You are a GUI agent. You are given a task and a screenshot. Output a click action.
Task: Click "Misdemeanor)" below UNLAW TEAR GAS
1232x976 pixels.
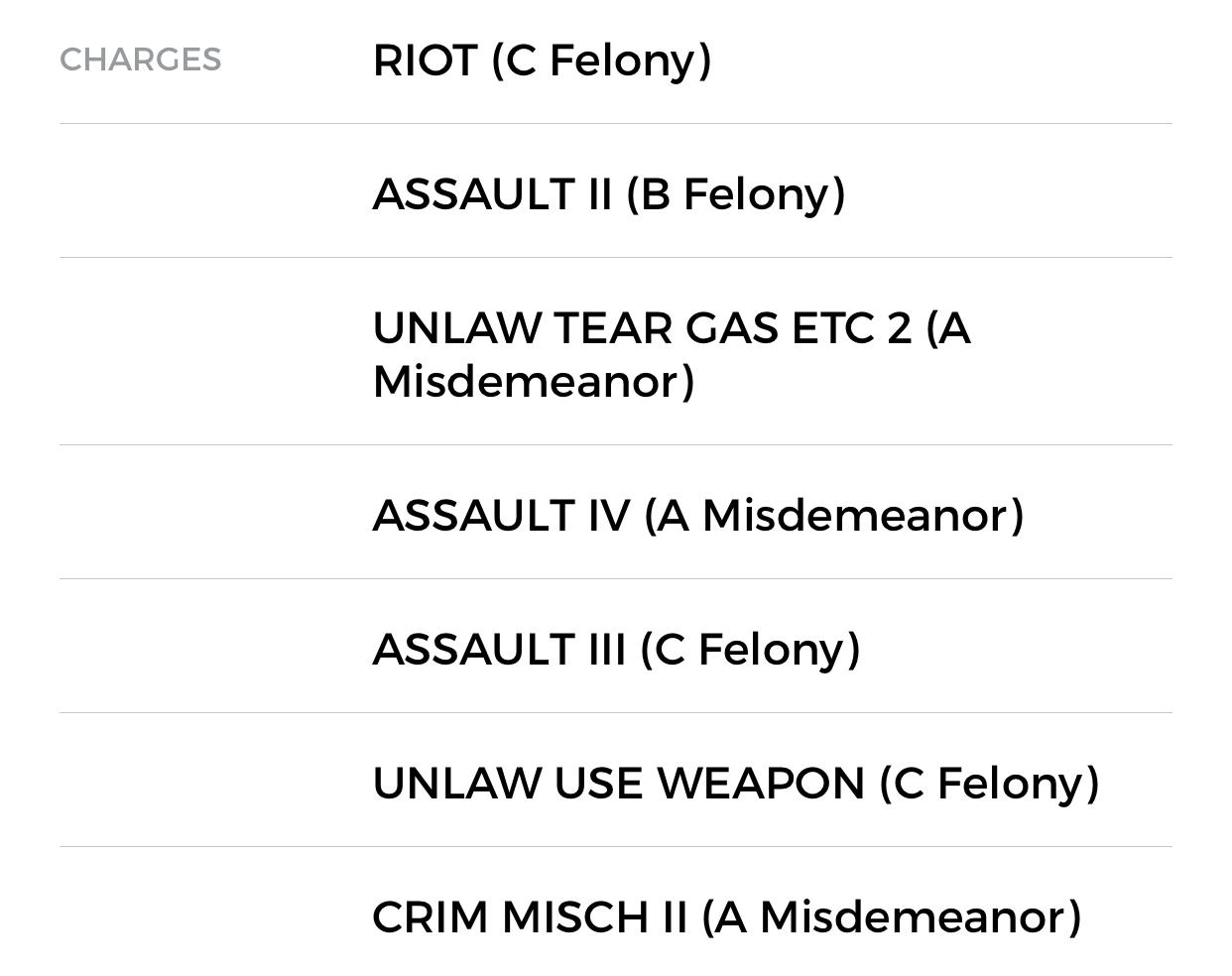point(534,382)
